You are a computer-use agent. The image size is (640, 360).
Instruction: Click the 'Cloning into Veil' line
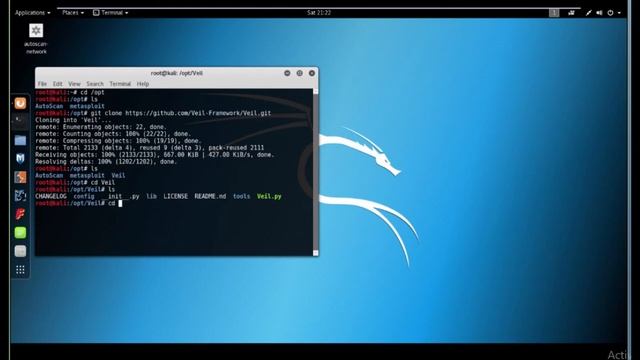point(73,120)
